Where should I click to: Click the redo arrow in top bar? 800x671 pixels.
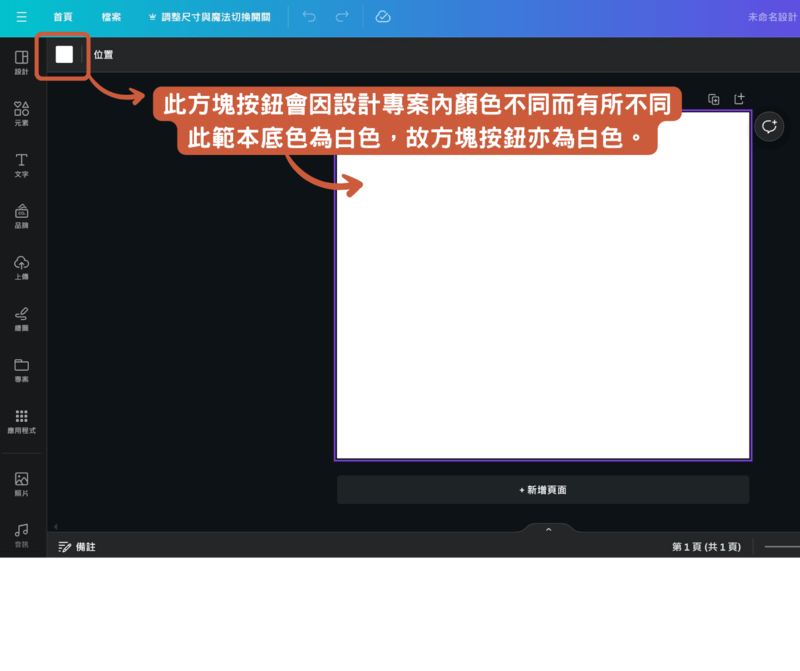pyautogui.click(x=342, y=17)
